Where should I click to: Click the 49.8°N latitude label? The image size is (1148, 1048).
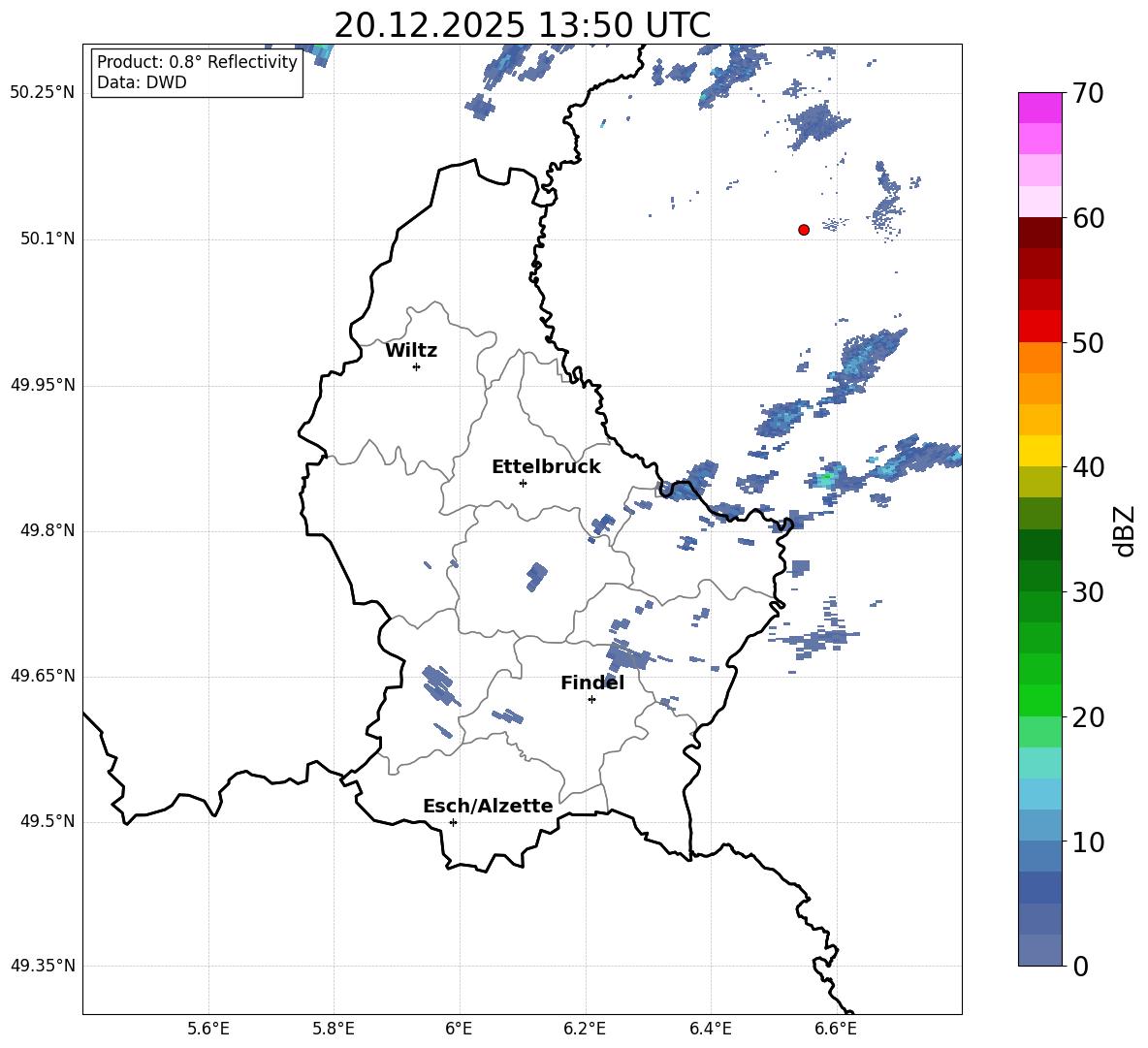48,530
